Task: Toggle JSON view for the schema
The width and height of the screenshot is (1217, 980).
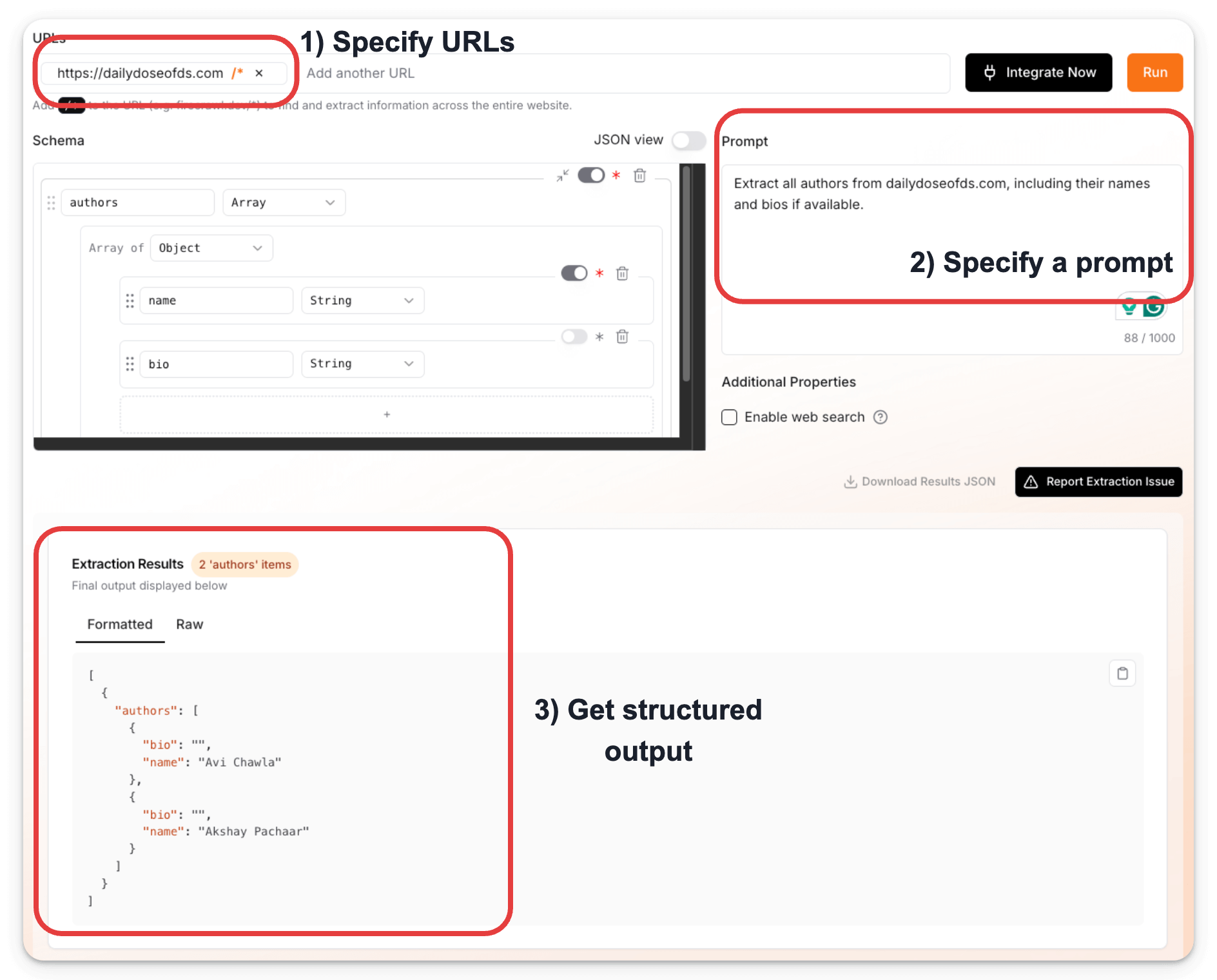Action: point(688,140)
